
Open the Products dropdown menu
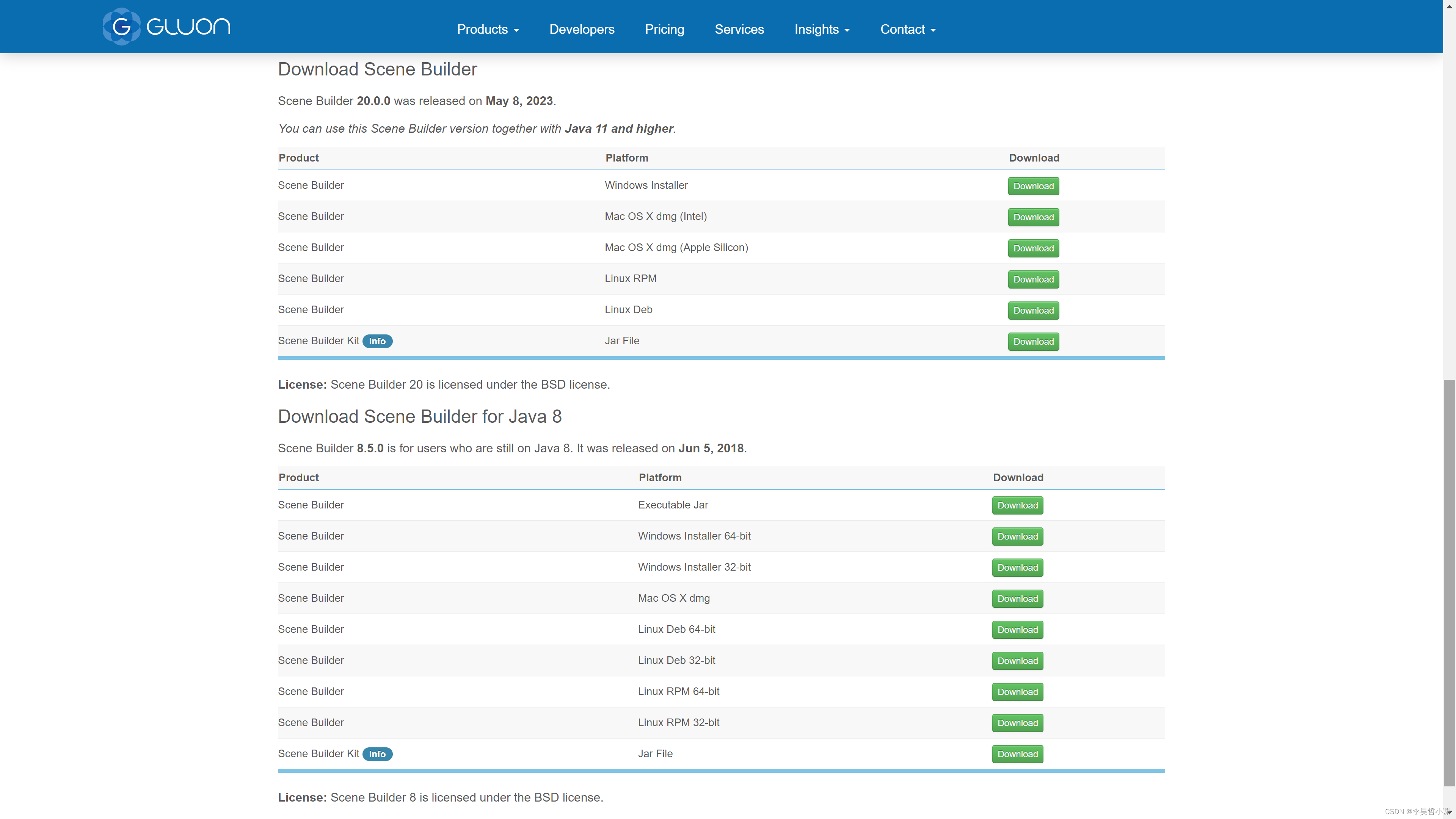[x=487, y=29]
